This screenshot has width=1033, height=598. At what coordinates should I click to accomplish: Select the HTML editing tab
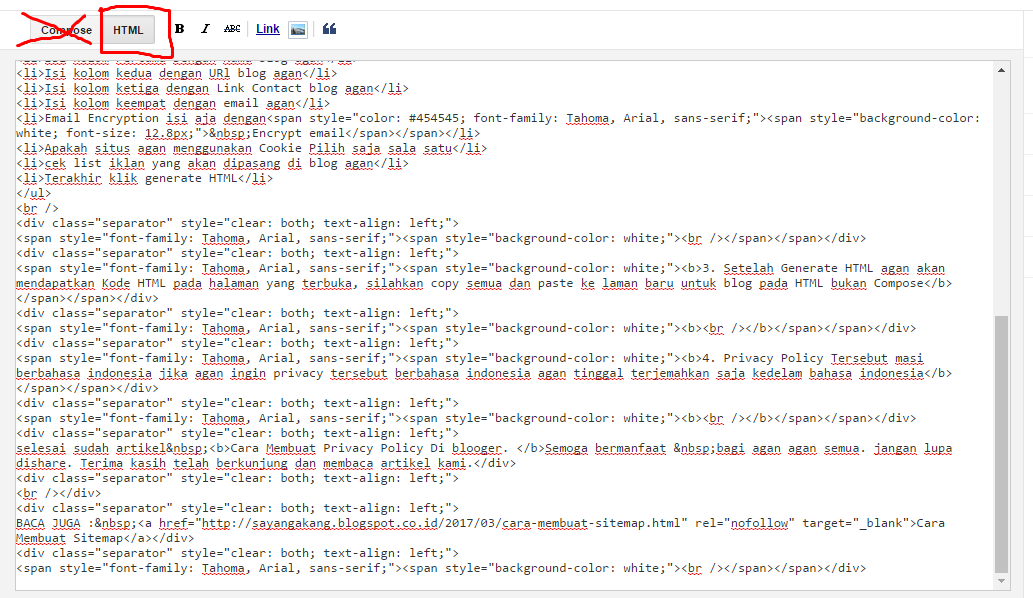(x=127, y=29)
